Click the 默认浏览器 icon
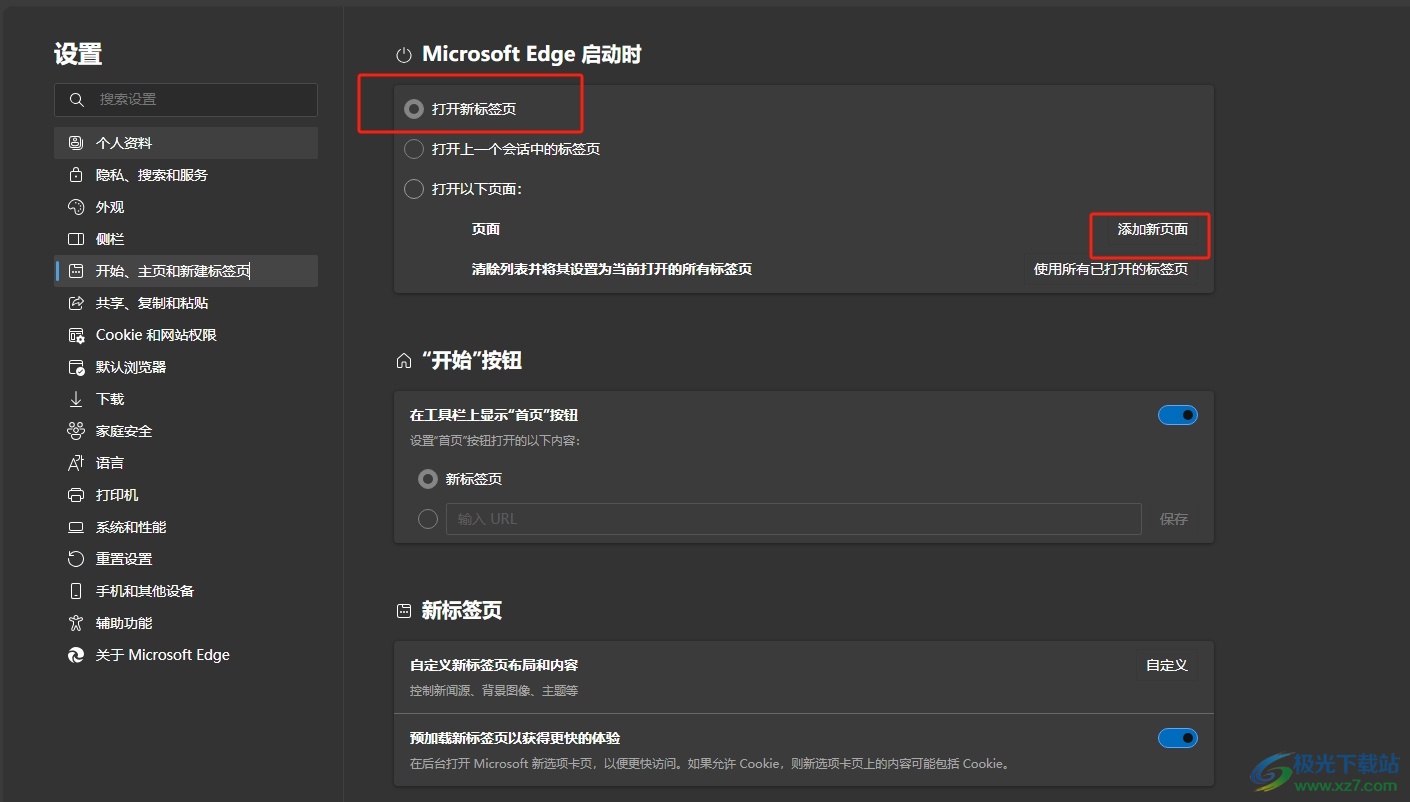 pos(76,367)
